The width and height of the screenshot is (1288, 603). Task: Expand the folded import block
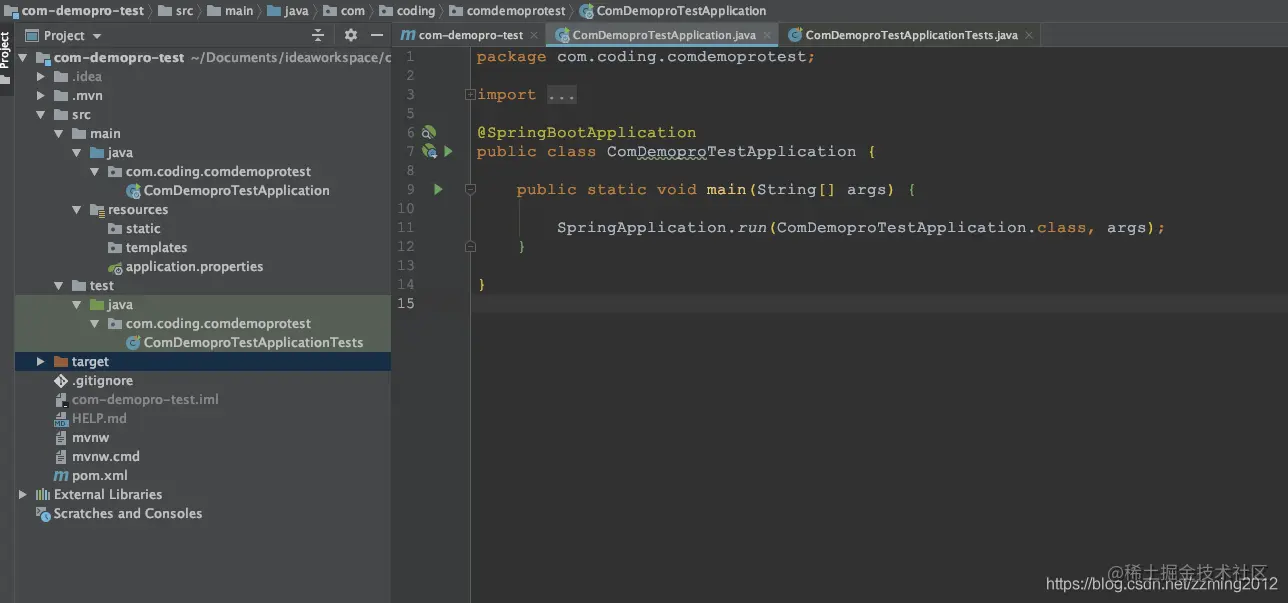coord(470,94)
